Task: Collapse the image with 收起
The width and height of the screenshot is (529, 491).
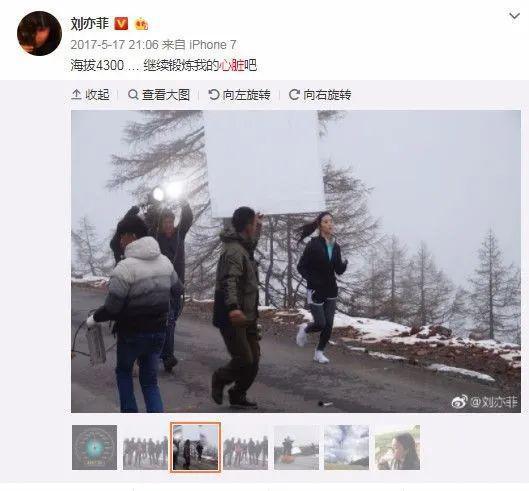Action: 90,95
